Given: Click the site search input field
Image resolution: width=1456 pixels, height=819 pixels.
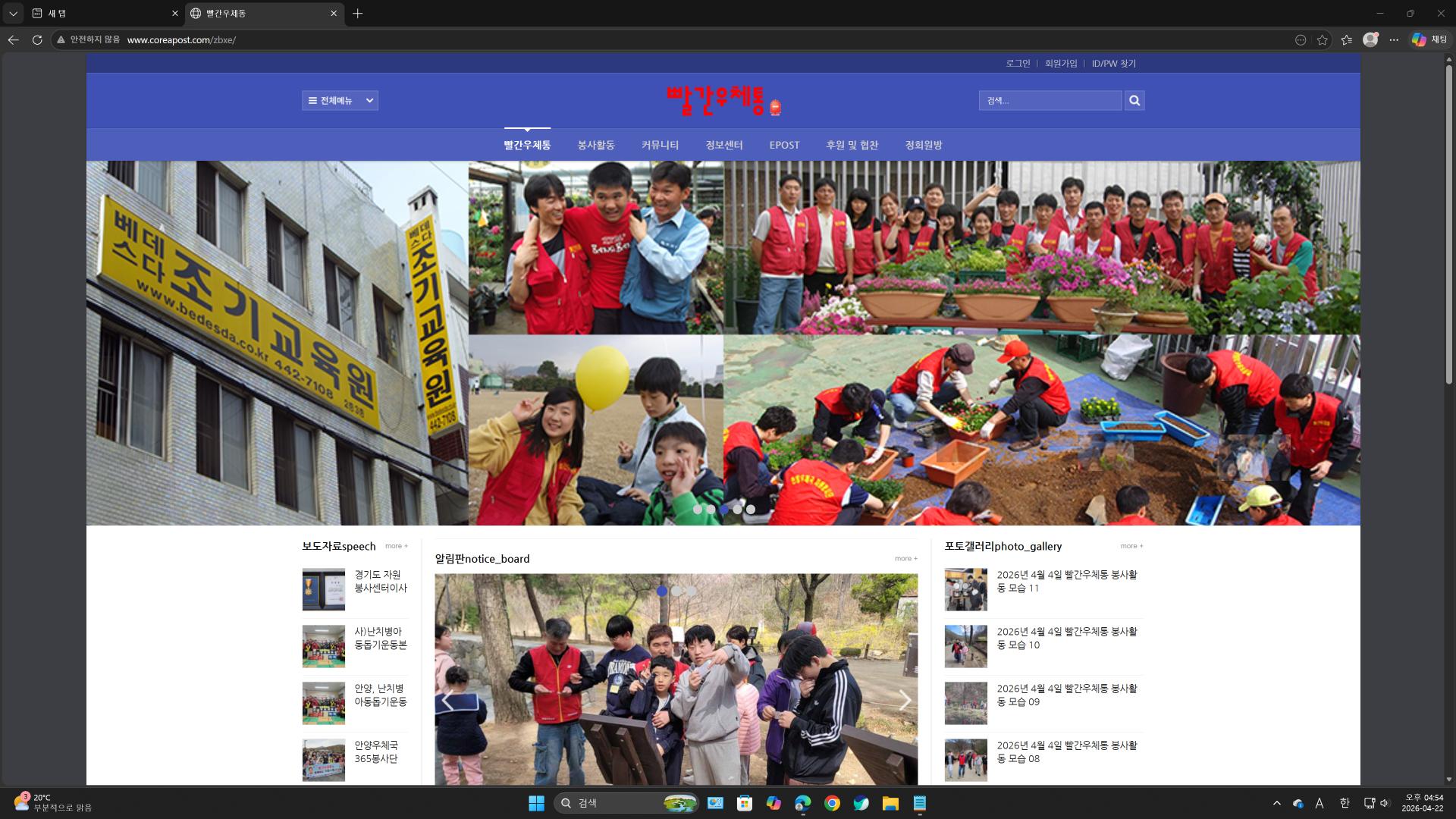Looking at the screenshot, I should 1050,101.
